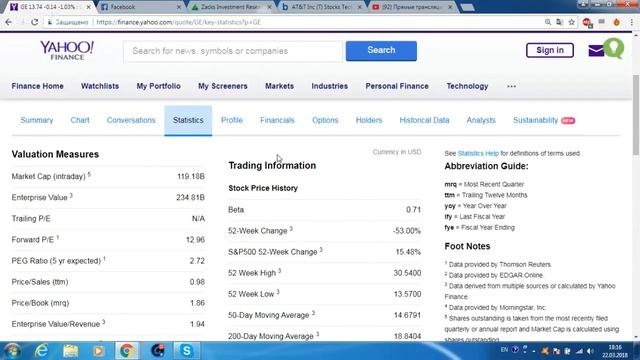Click the blue Search button

pyautogui.click(x=381, y=51)
